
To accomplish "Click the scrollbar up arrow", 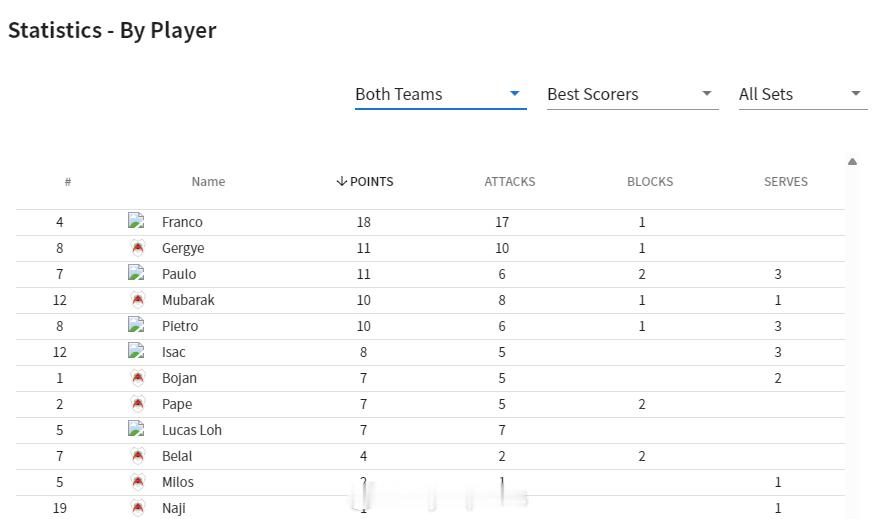I will (852, 161).
